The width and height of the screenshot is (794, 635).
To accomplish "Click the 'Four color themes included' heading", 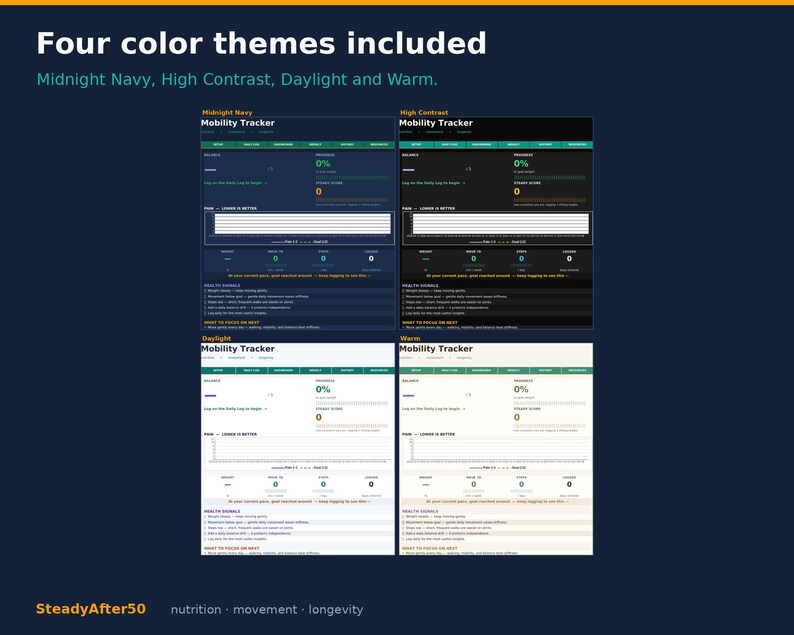I will point(261,43).
